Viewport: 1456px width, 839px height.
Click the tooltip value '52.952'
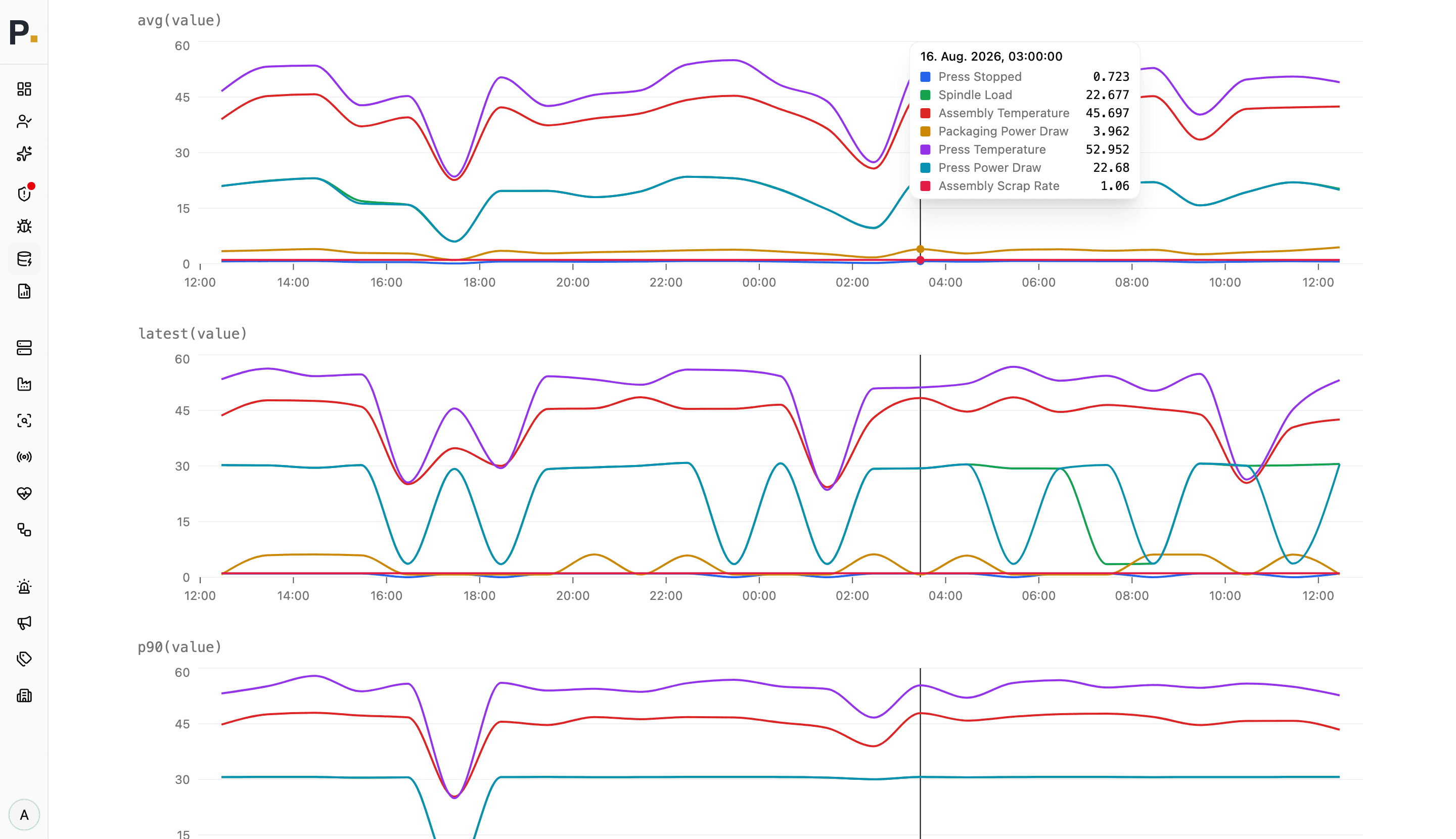(x=1107, y=150)
